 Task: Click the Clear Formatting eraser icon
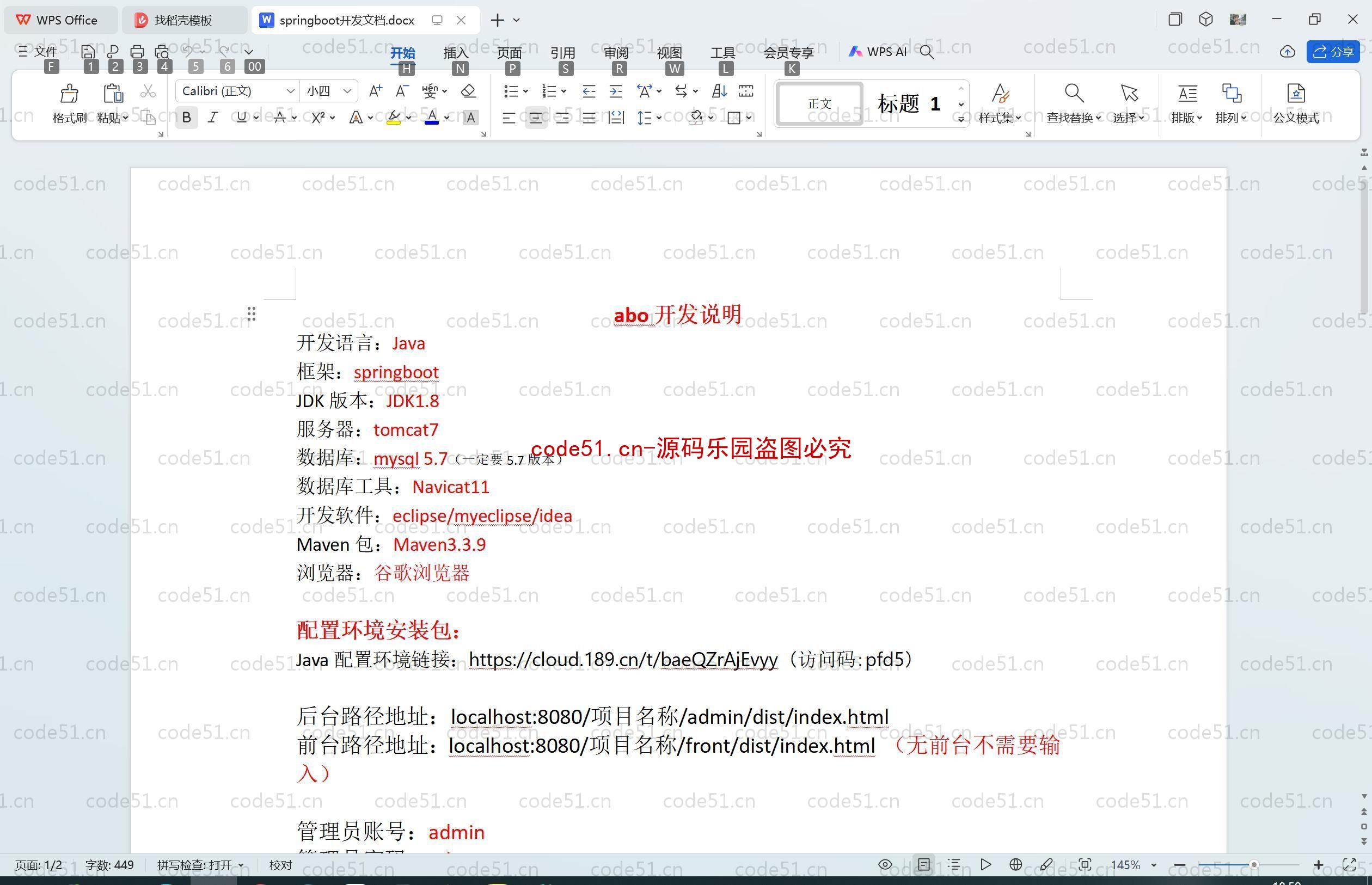pos(468,91)
